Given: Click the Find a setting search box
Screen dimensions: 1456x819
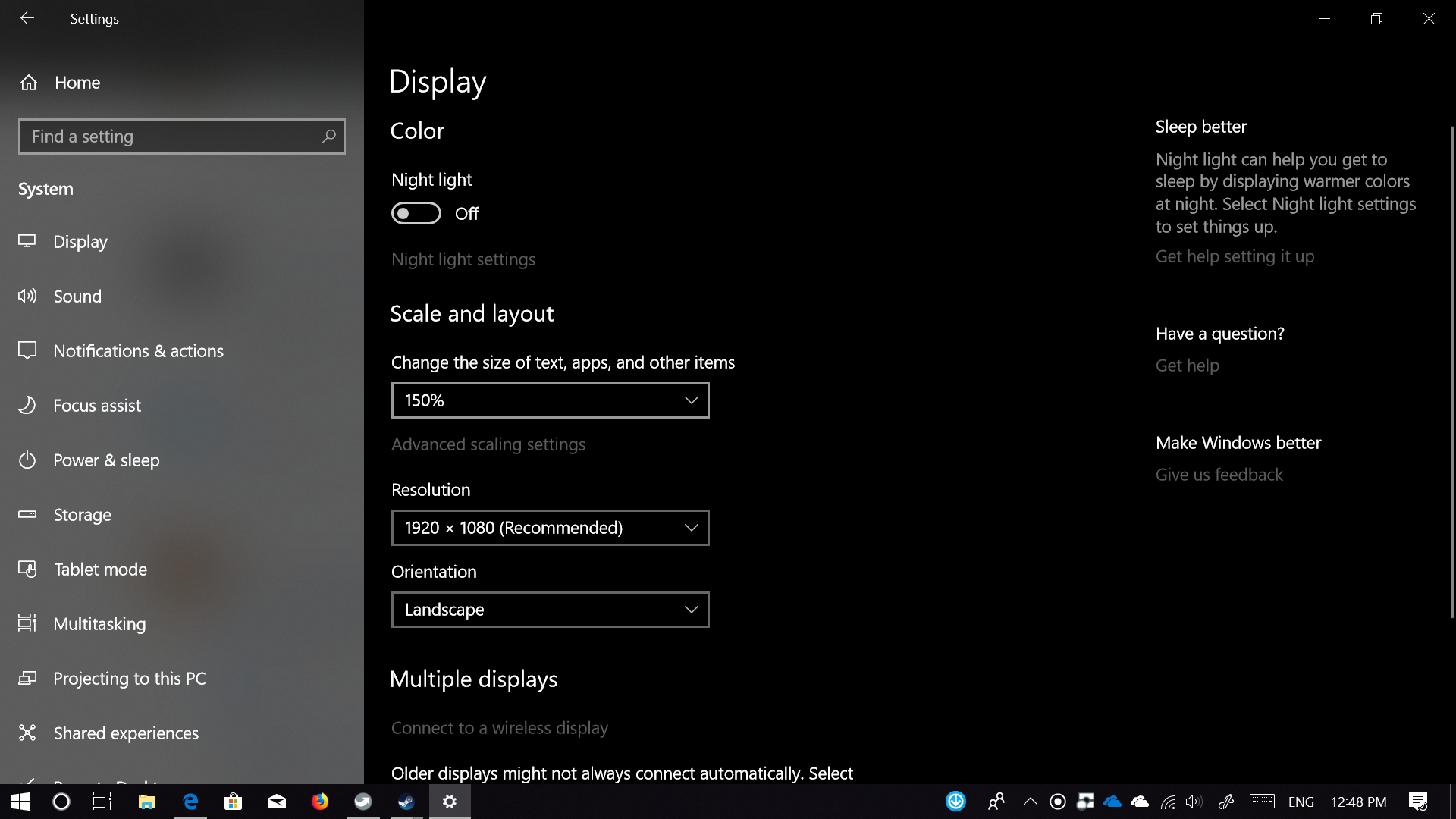Looking at the screenshot, I should (x=182, y=136).
